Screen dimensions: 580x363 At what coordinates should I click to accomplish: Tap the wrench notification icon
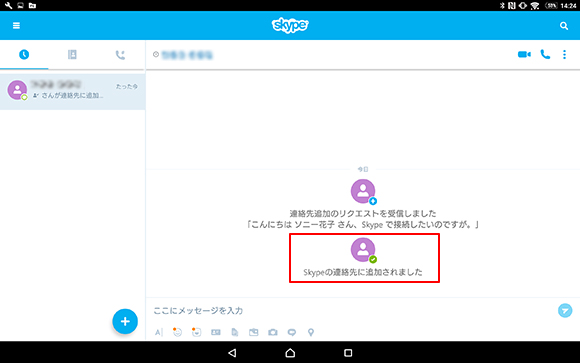tap(8, 5)
